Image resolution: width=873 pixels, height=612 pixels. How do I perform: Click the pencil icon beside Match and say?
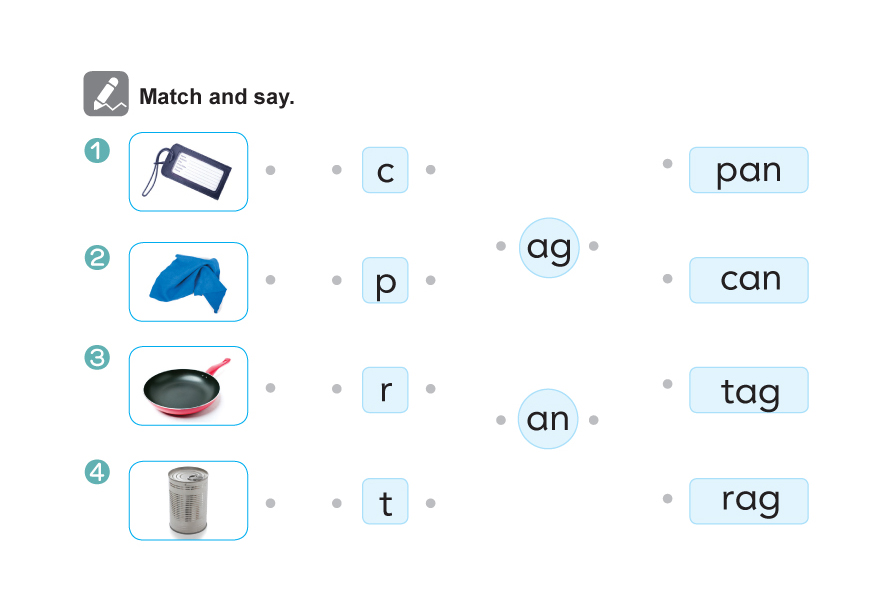point(106,94)
